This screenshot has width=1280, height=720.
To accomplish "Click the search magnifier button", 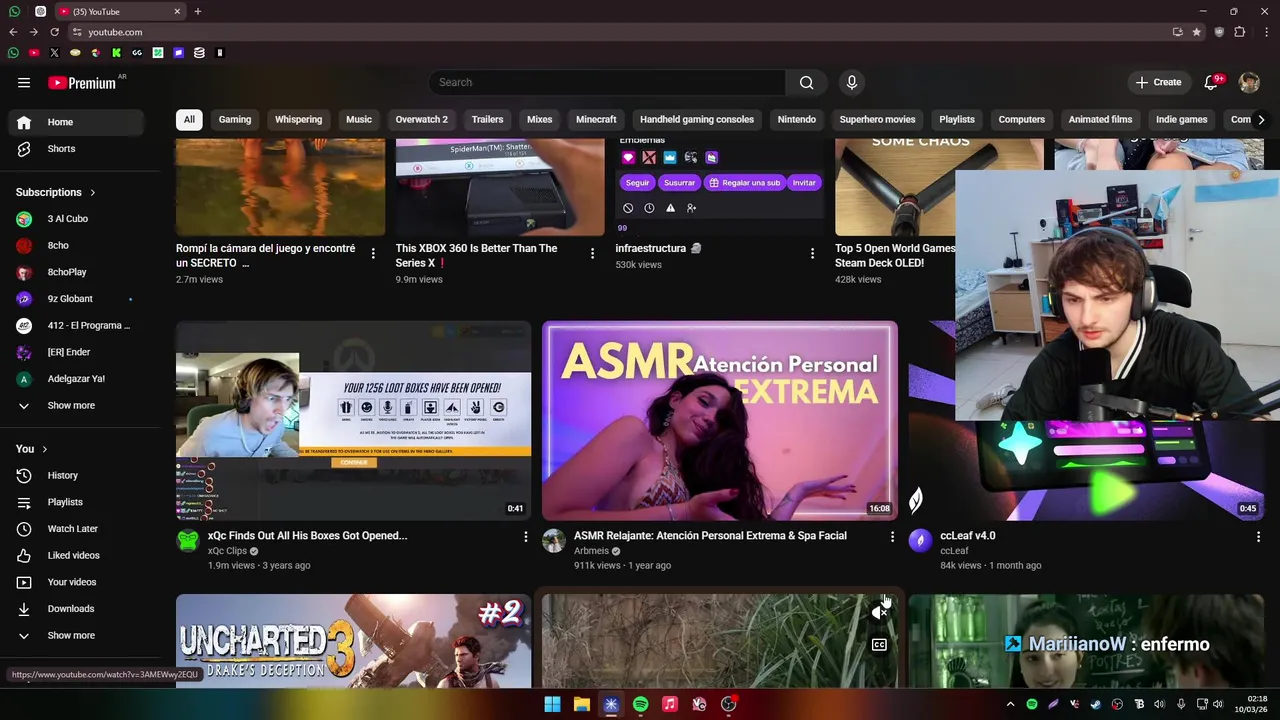I will coord(806,82).
